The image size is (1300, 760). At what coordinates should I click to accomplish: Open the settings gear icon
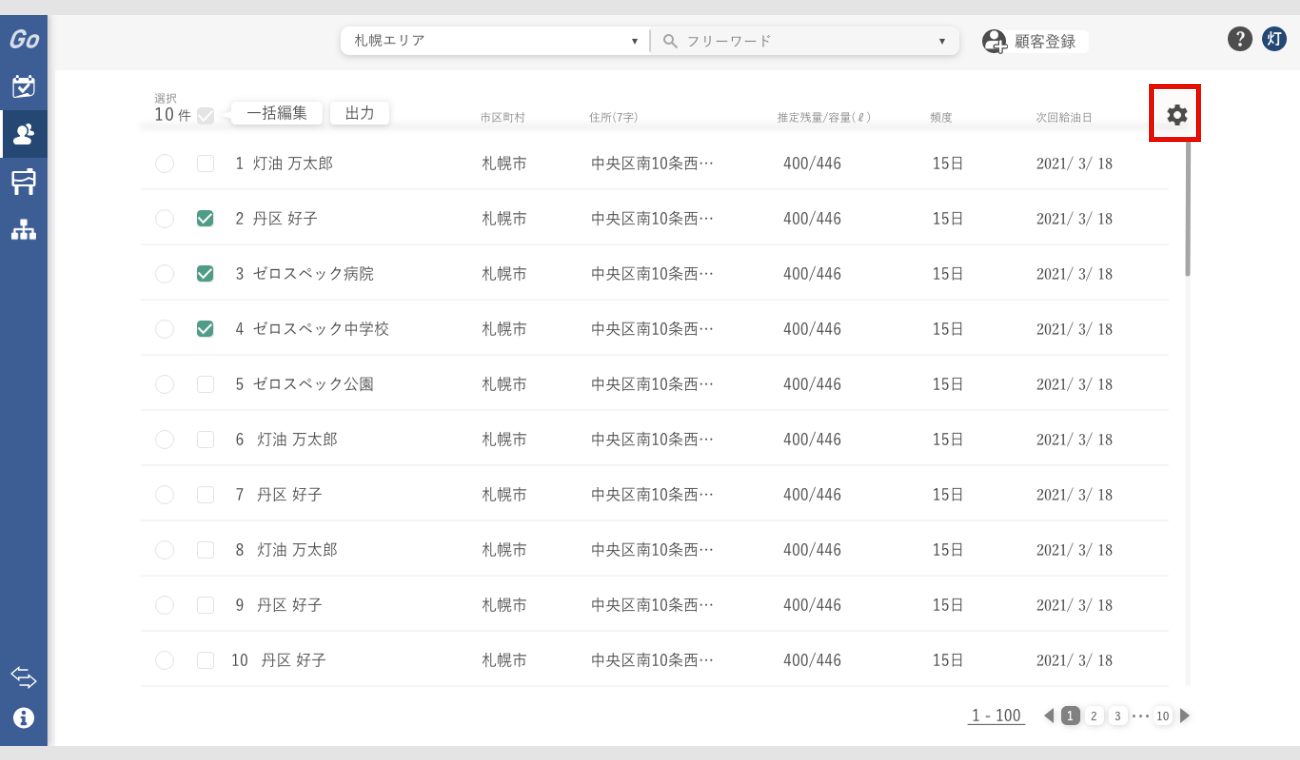1177,115
